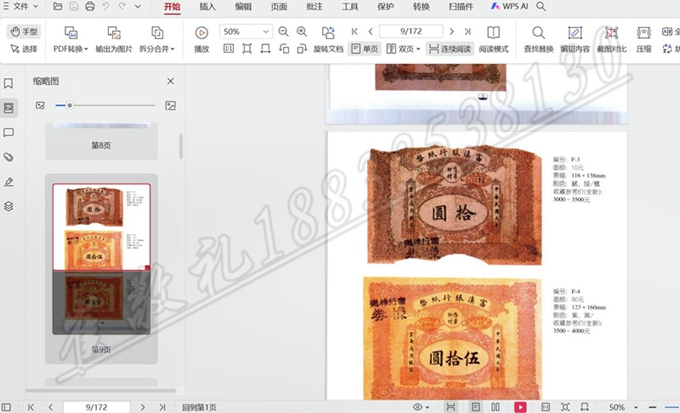Click 压缩 compress tool
The image size is (680, 413).
[x=644, y=39]
